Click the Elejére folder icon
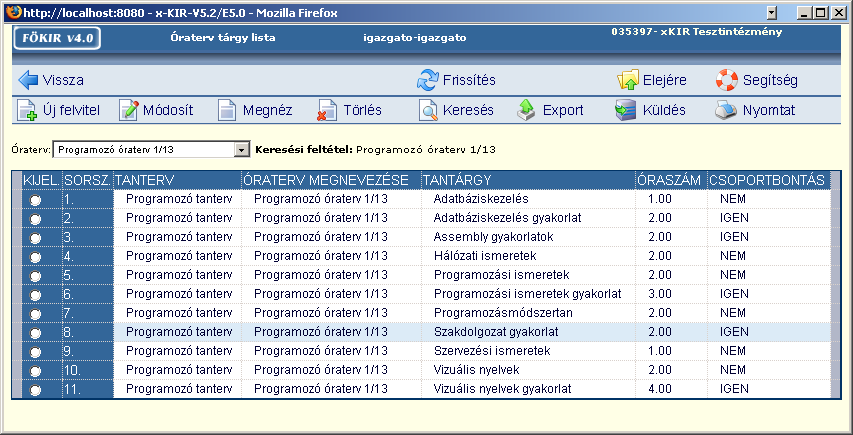This screenshot has width=853, height=435. tap(628, 80)
